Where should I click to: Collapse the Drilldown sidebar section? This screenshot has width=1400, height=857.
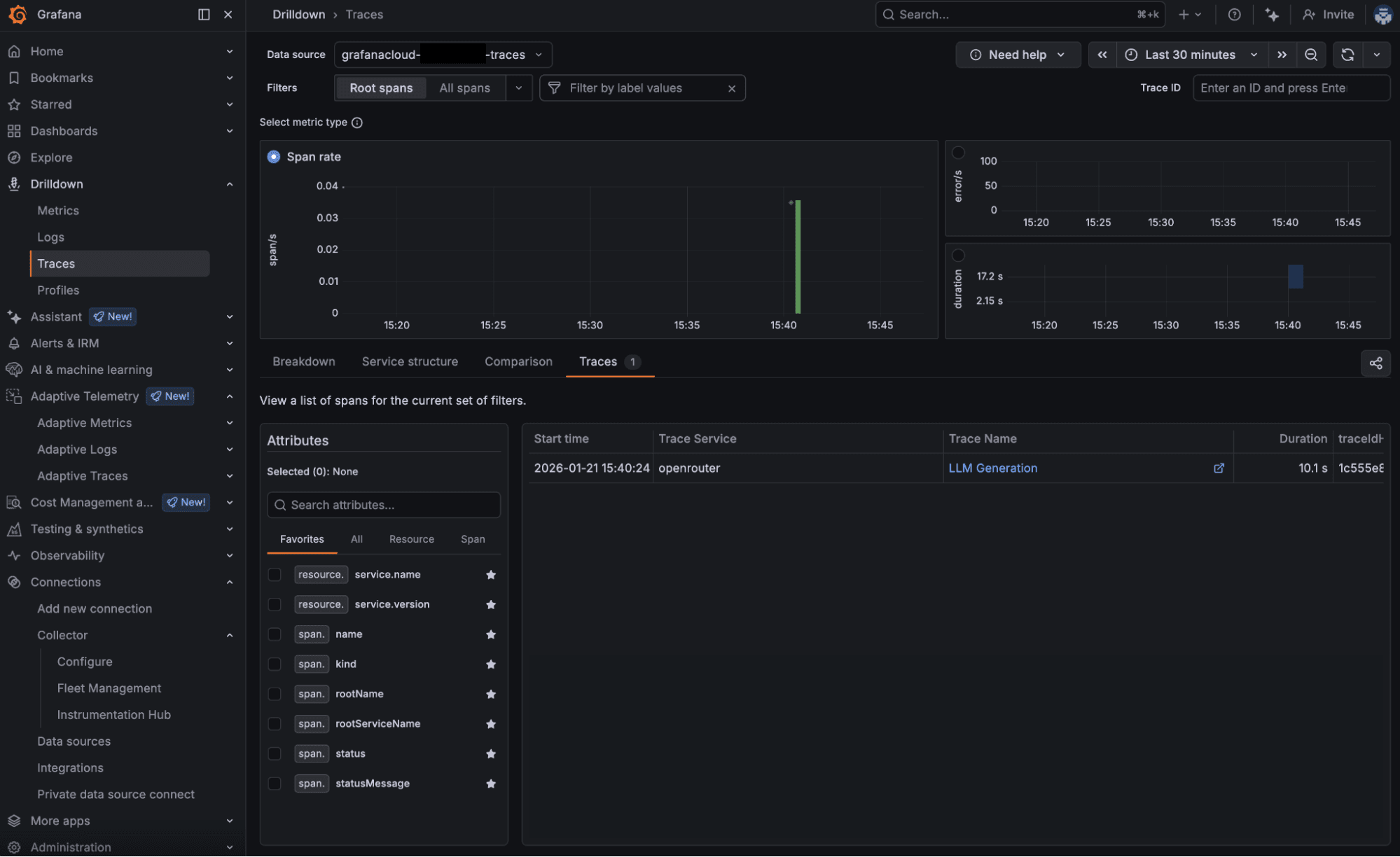(x=229, y=184)
